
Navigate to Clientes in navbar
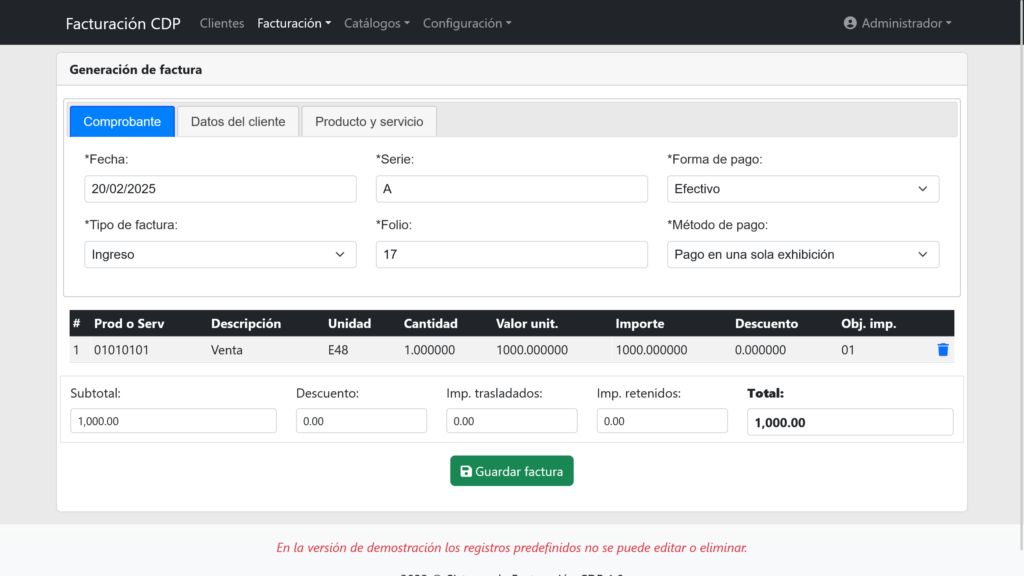222,23
